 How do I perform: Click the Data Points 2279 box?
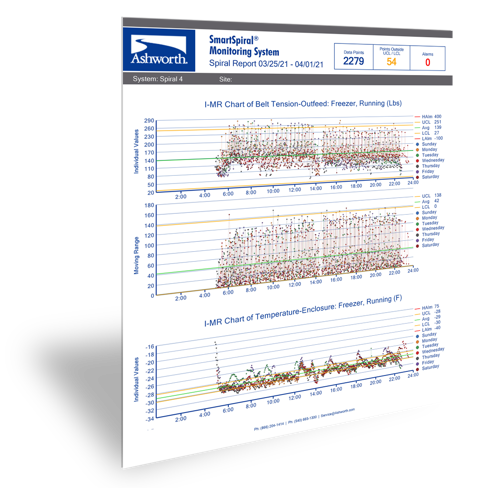coord(354,57)
